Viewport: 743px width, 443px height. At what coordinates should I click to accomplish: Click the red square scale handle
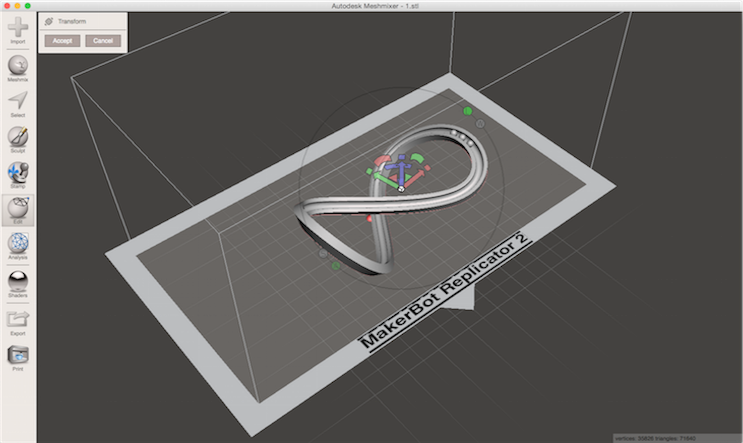coord(427,168)
